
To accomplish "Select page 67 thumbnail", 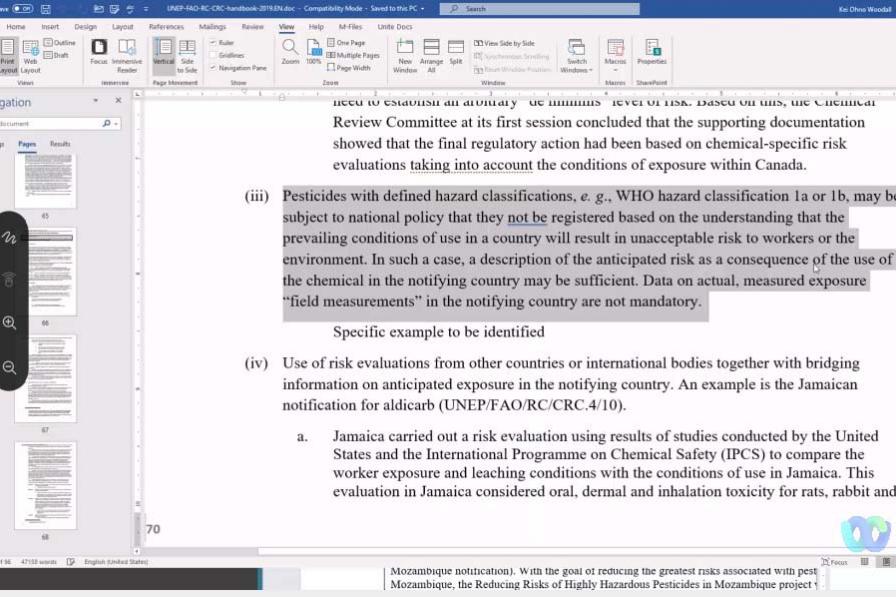I will (x=45, y=379).
